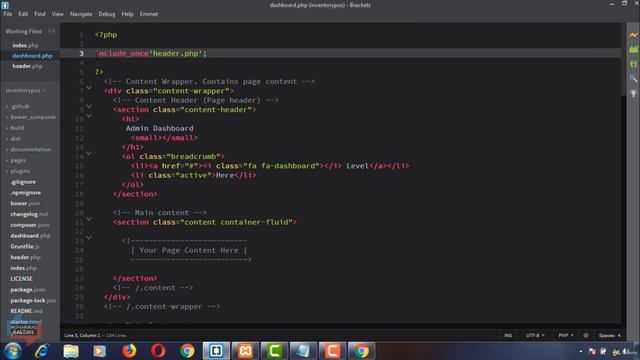Click the Action Center flag tray icon
Image resolution: width=640 pixels, height=360 pixels.
tap(592, 351)
